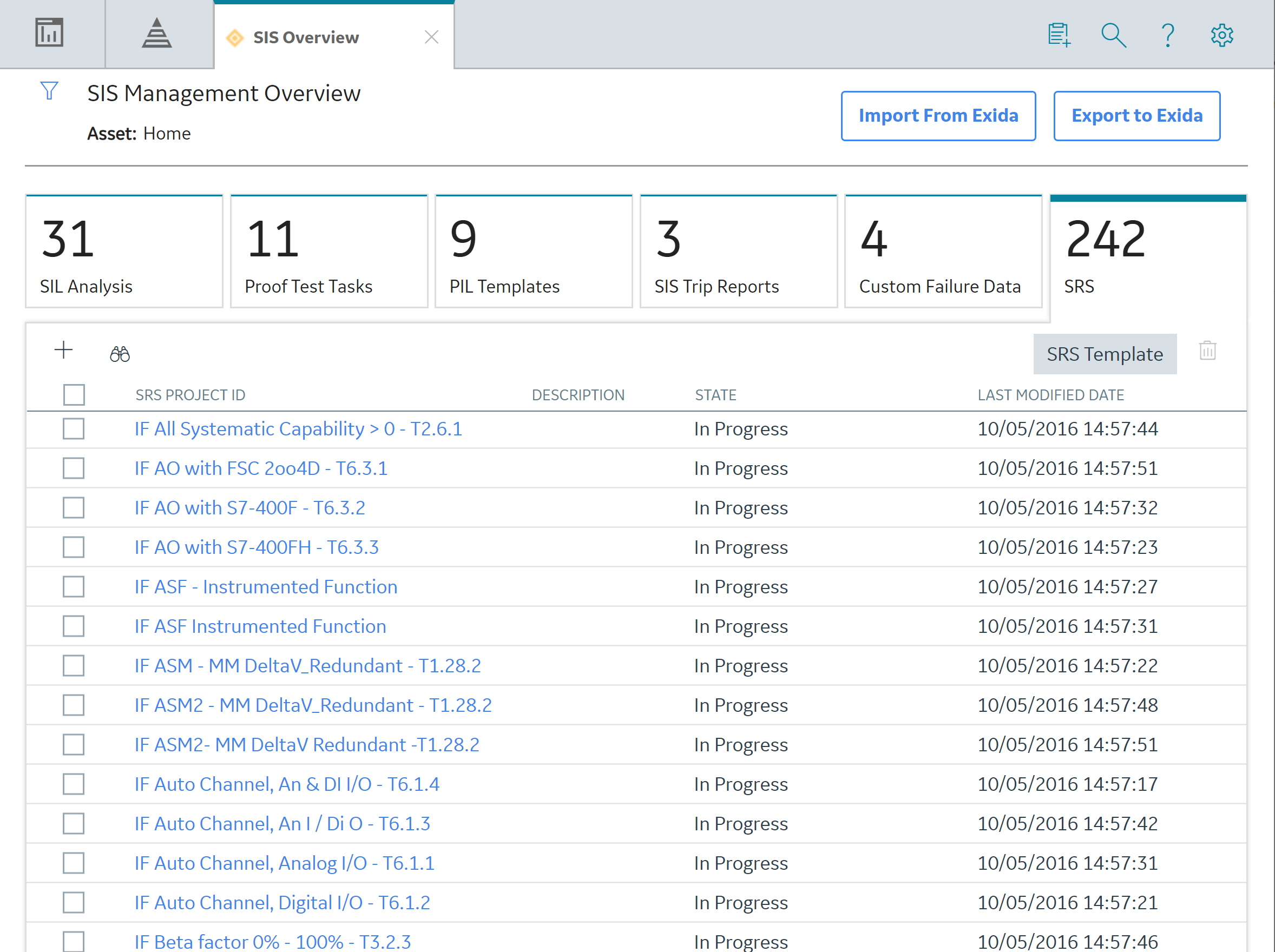The width and height of the screenshot is (1275, 952).
Task: Sort by STATE column header
Action: pyautogui.click(x=715, y=395)
